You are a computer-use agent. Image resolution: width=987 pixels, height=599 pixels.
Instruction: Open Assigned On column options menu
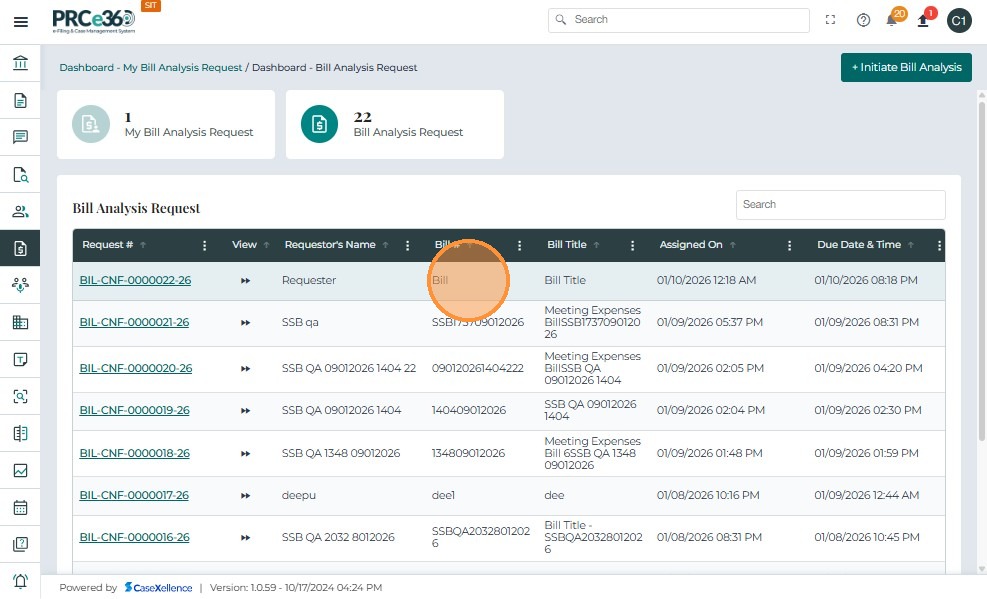pos(790,245)
